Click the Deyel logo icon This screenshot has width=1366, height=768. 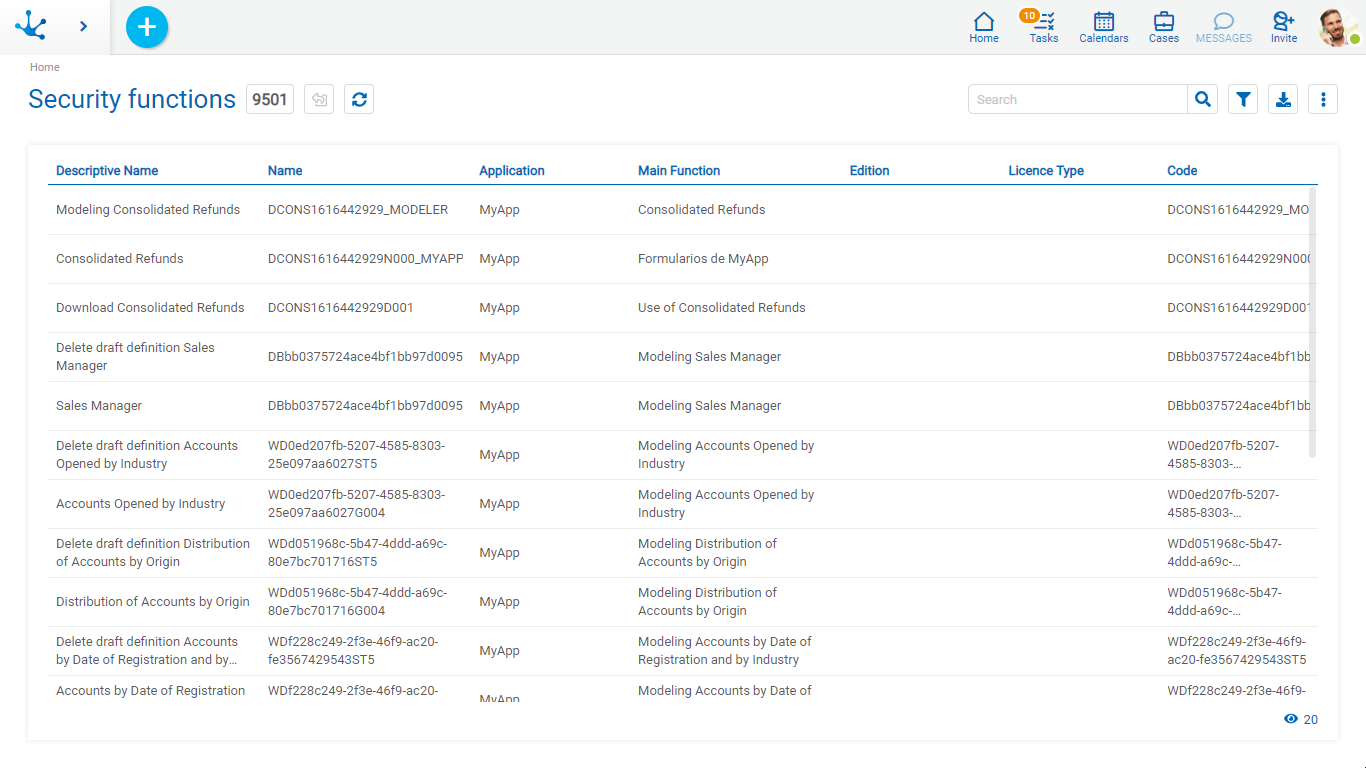point(31,26)
